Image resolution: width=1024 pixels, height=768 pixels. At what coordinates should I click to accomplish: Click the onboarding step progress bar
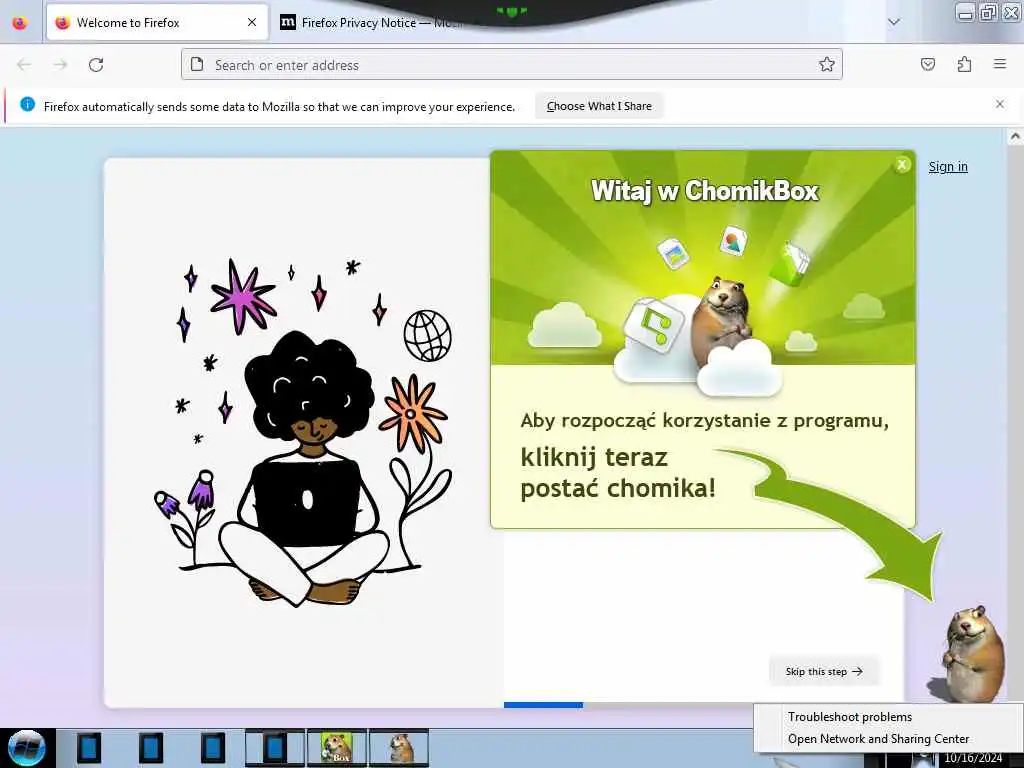pos(703,705)
